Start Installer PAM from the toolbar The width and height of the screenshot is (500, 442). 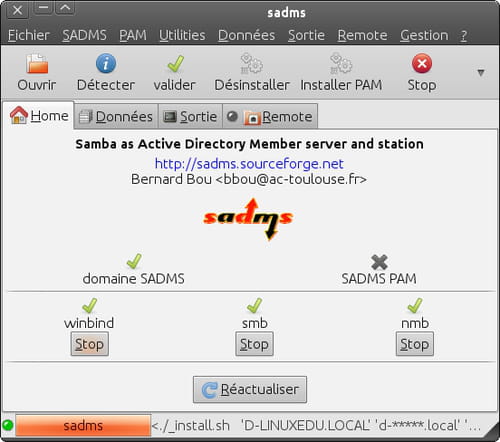(341, 63)
